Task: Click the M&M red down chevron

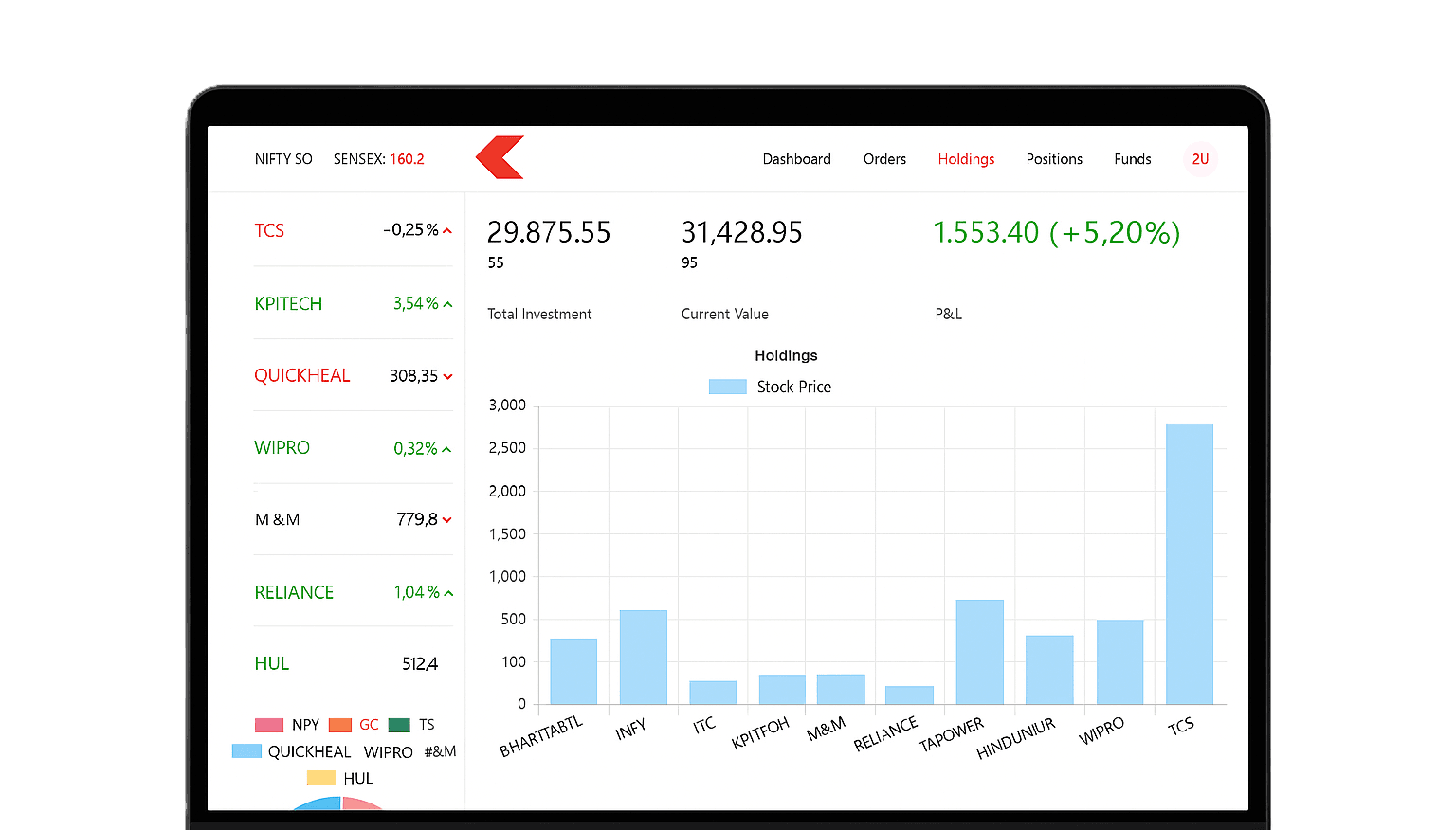Action: [x=446, y=520]
